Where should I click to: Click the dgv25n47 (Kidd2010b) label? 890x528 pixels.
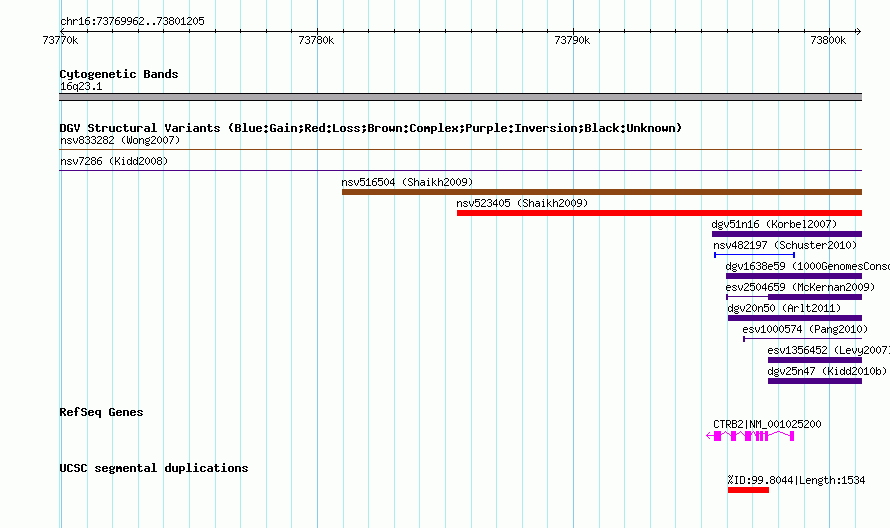[827, 371]
